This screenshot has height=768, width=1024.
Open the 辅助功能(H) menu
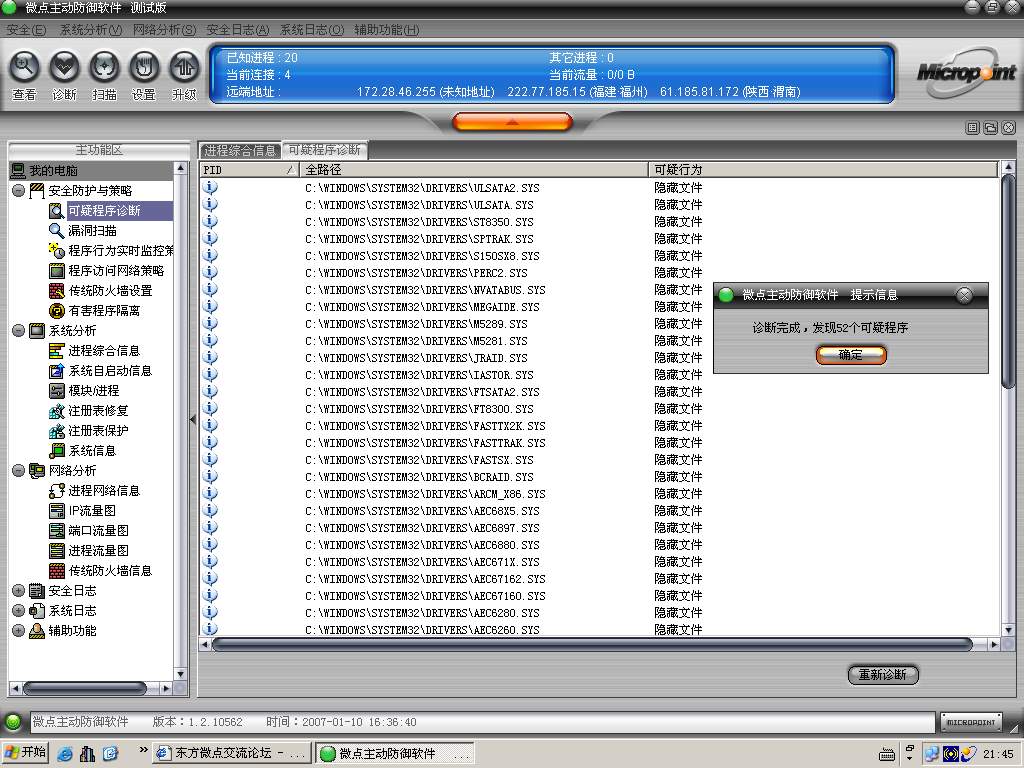(387, 29)
